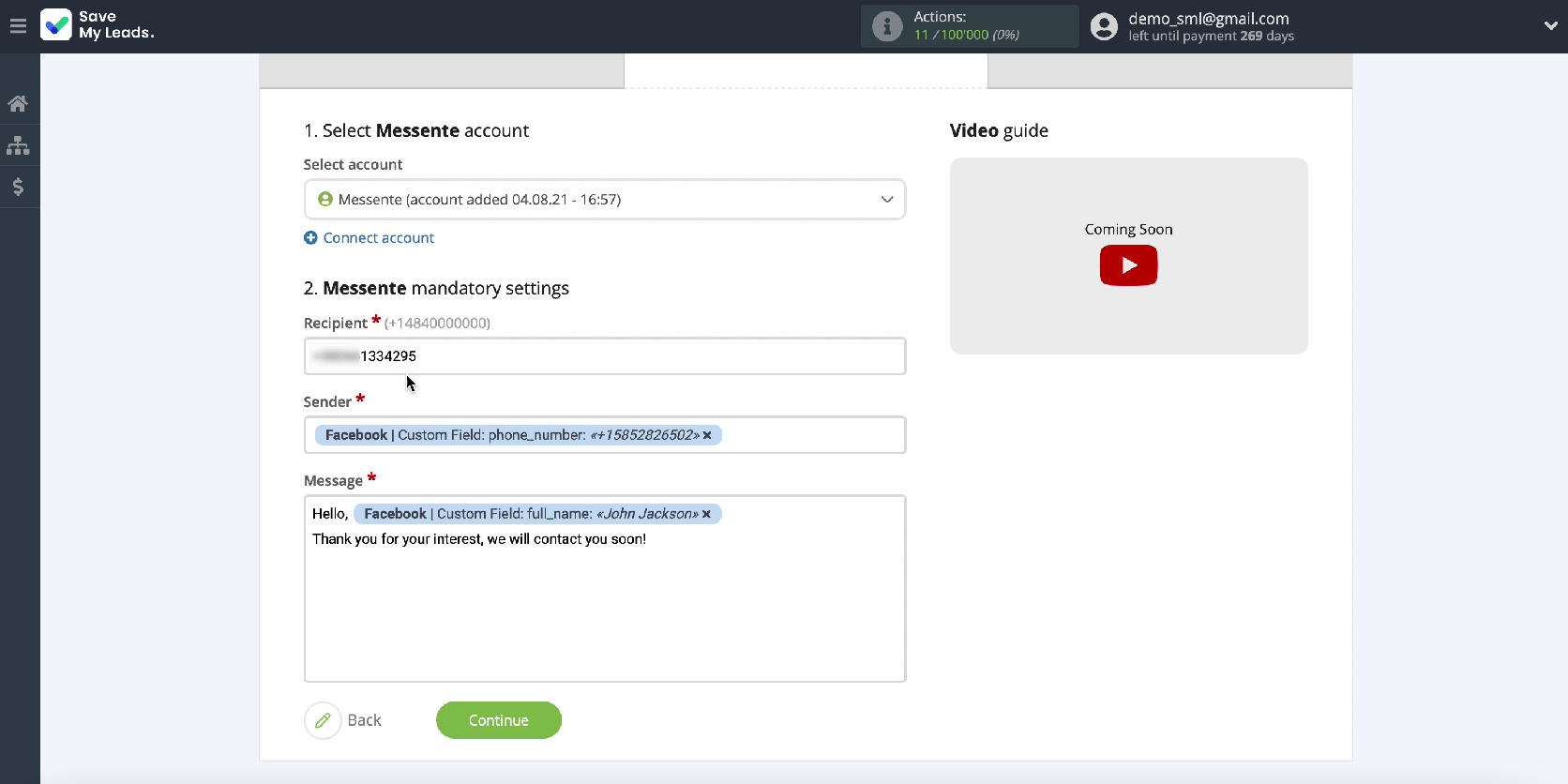
Task: Expand the Messente account dropdown
Action: point(886,200)
